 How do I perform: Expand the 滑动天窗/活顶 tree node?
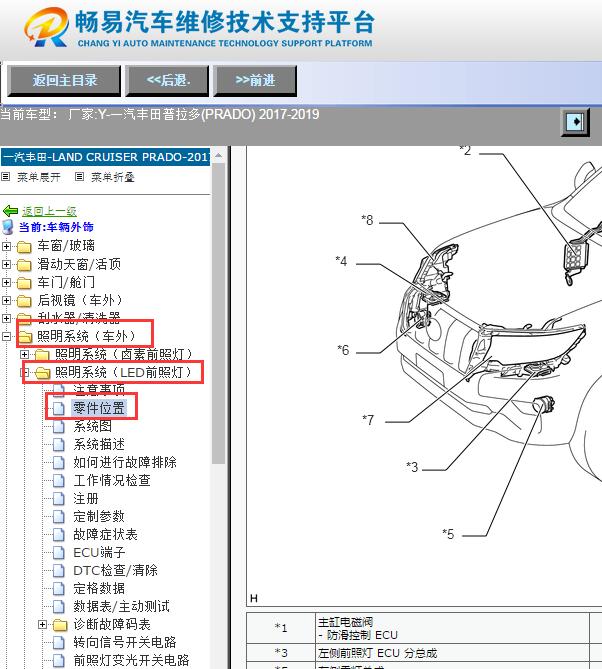6,265
